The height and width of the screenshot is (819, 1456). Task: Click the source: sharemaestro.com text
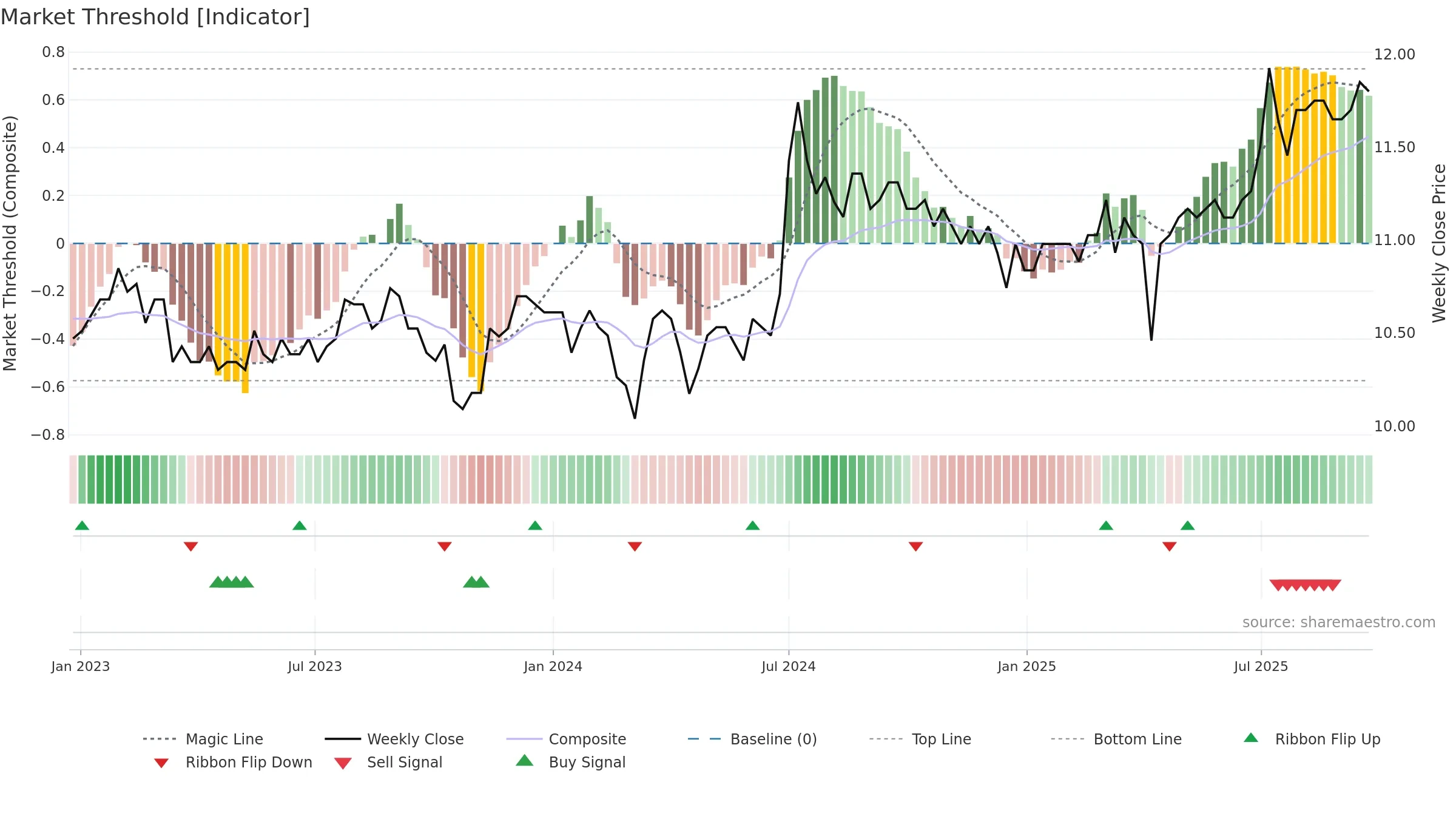pos(1339,622)
